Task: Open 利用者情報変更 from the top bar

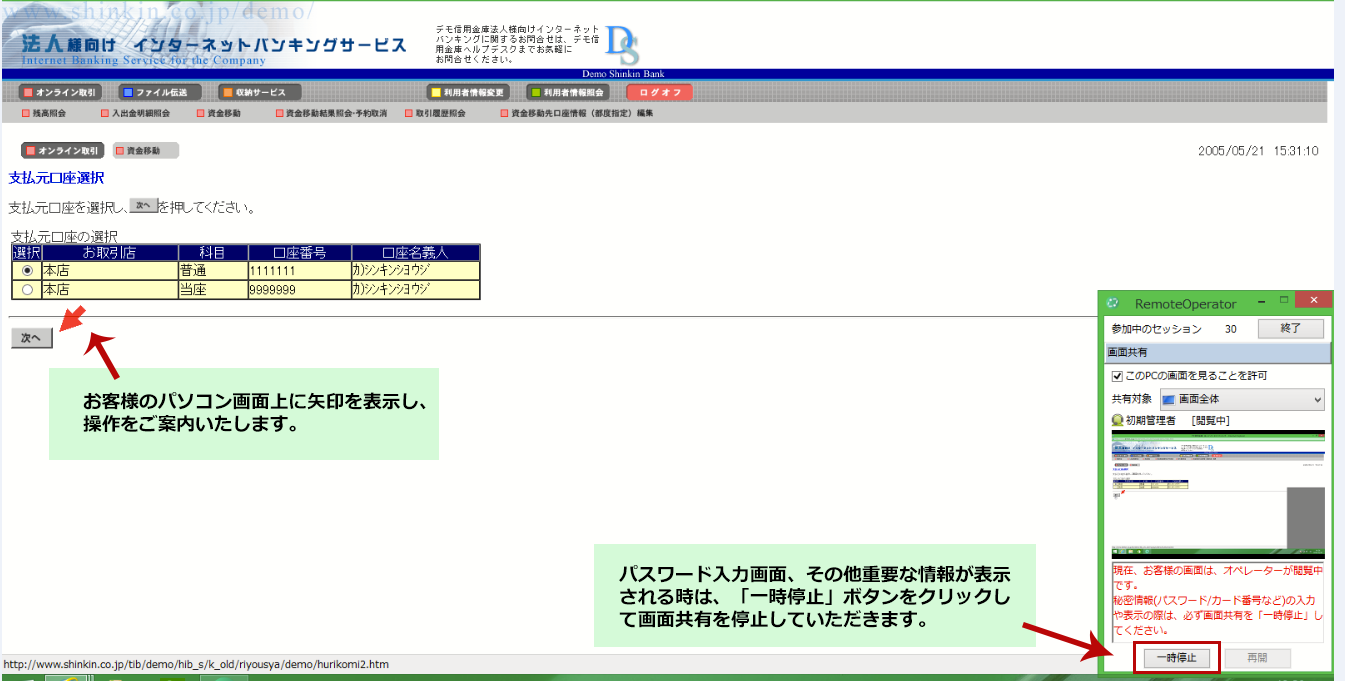Action: click(468, 92)
